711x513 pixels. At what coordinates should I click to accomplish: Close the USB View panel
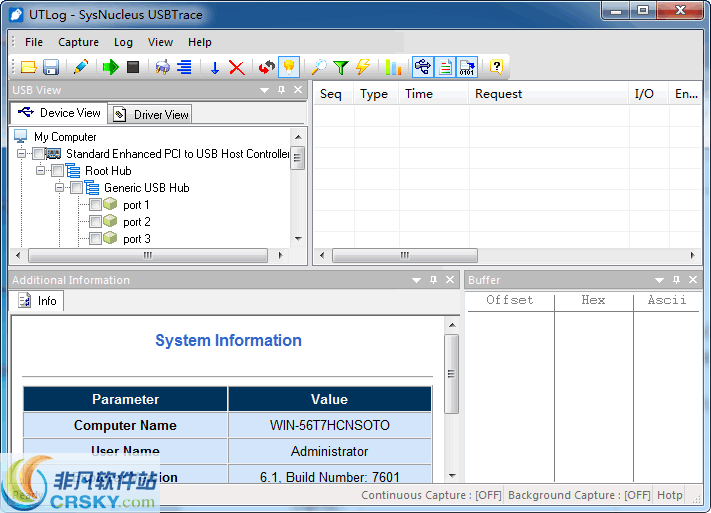(298, 90)
